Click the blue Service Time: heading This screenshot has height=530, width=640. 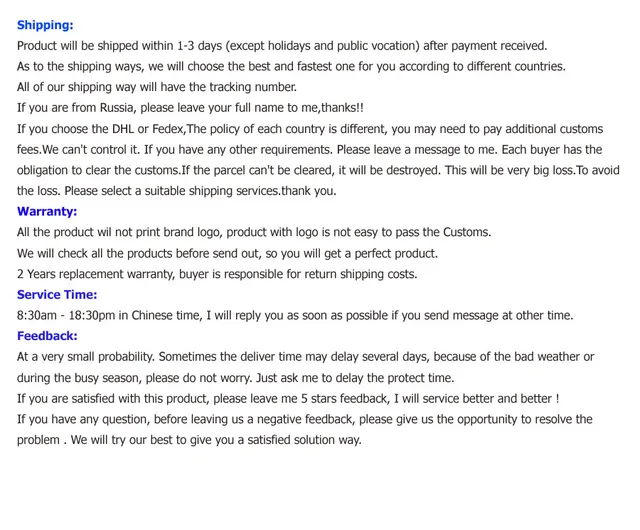[x=57, y=294]
